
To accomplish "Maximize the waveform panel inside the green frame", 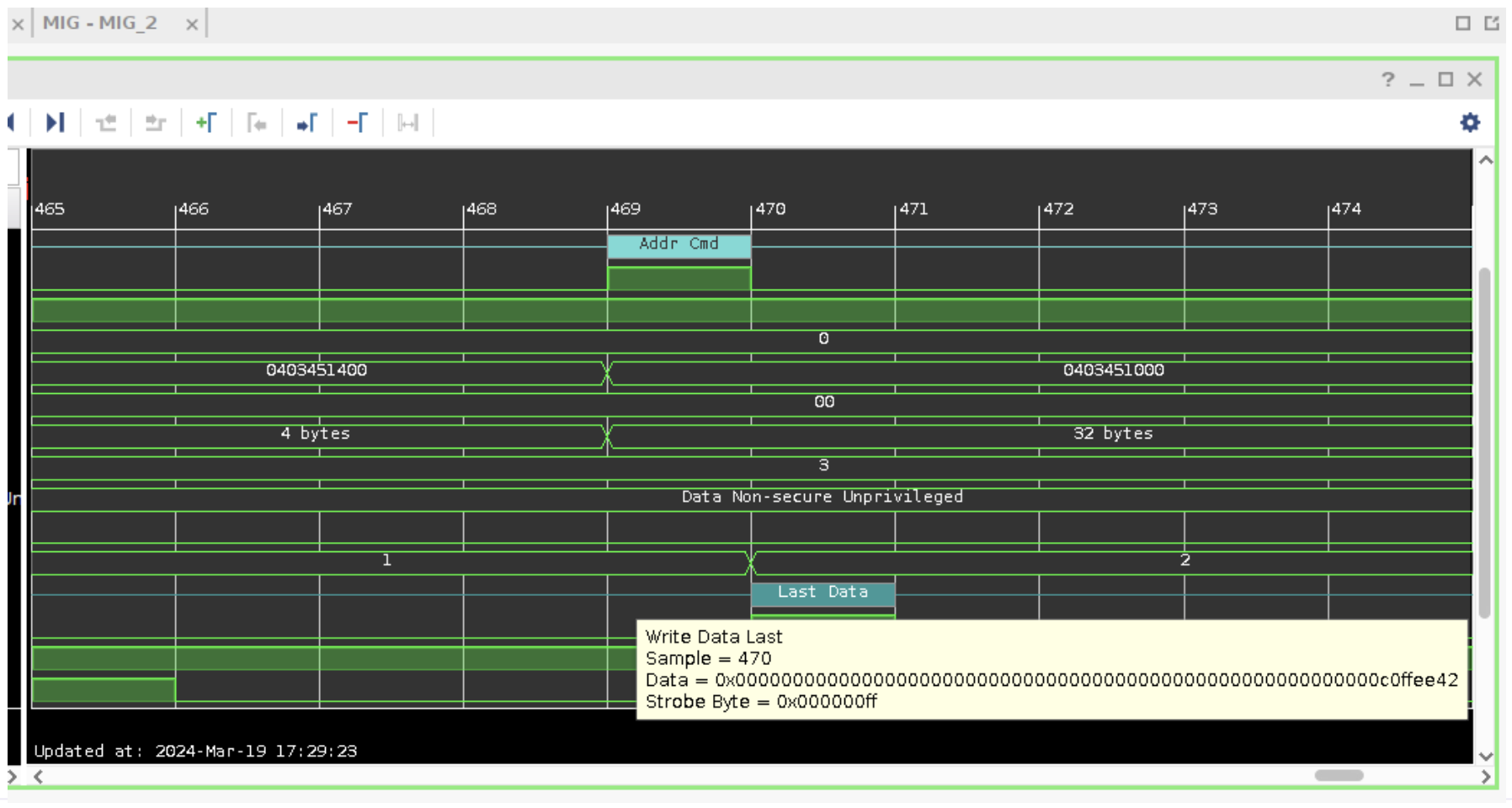I will [1445, 80].
